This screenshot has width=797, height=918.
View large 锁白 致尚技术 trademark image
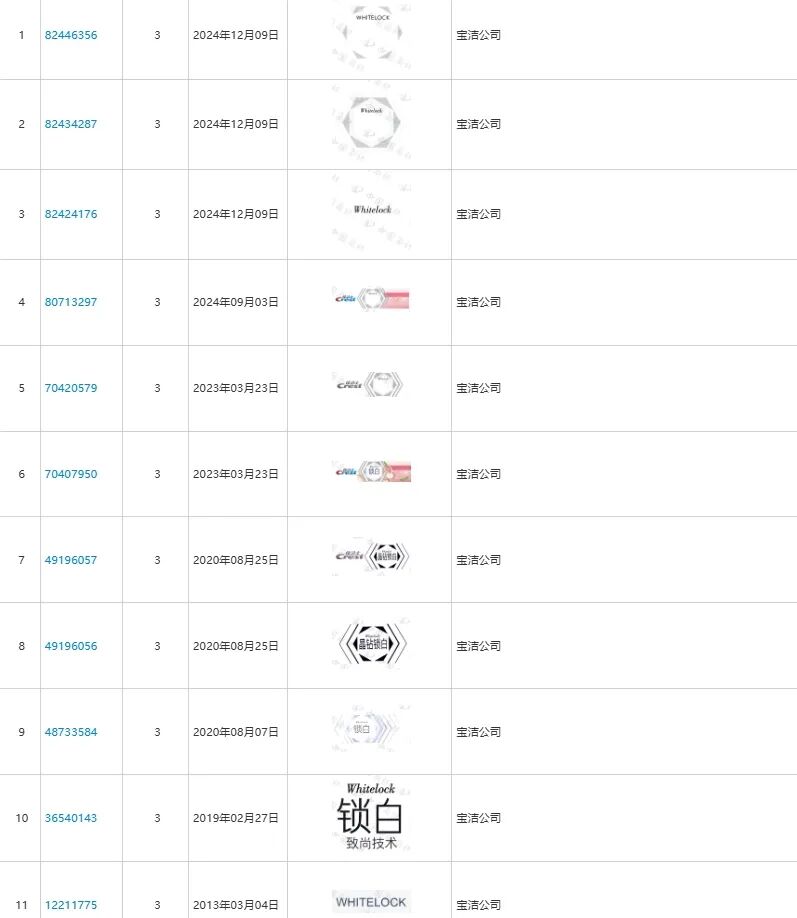point(370,817)
